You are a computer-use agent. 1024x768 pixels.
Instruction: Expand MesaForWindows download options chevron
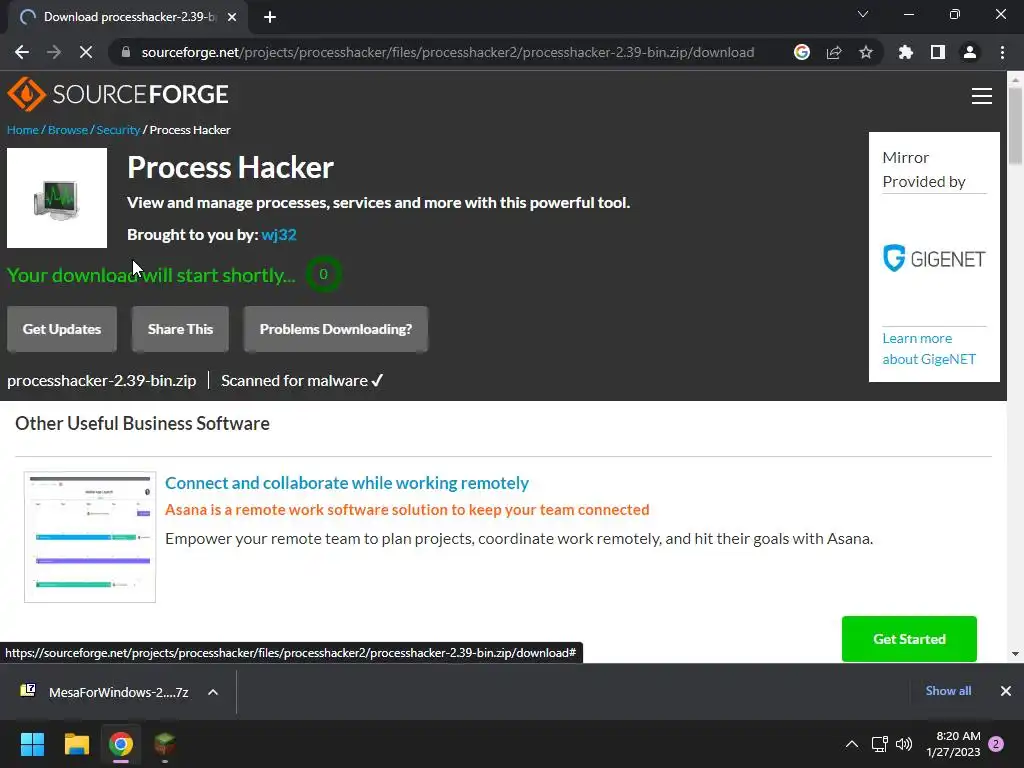click(213, 692)
